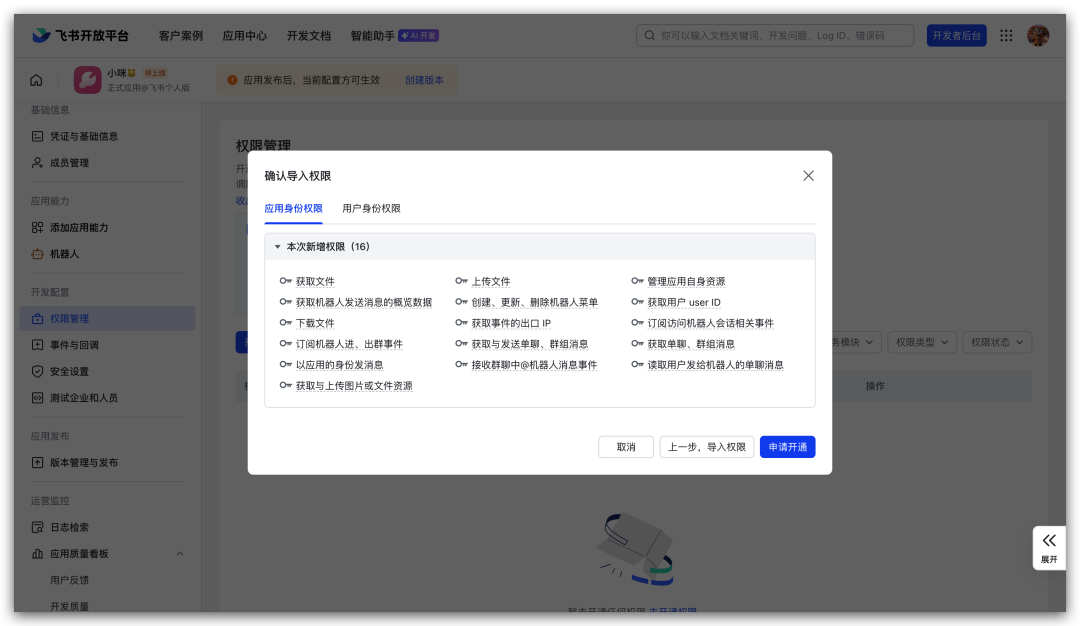Select the 应用身份权限 tab

pyautogui.click(x=293, y=208)
